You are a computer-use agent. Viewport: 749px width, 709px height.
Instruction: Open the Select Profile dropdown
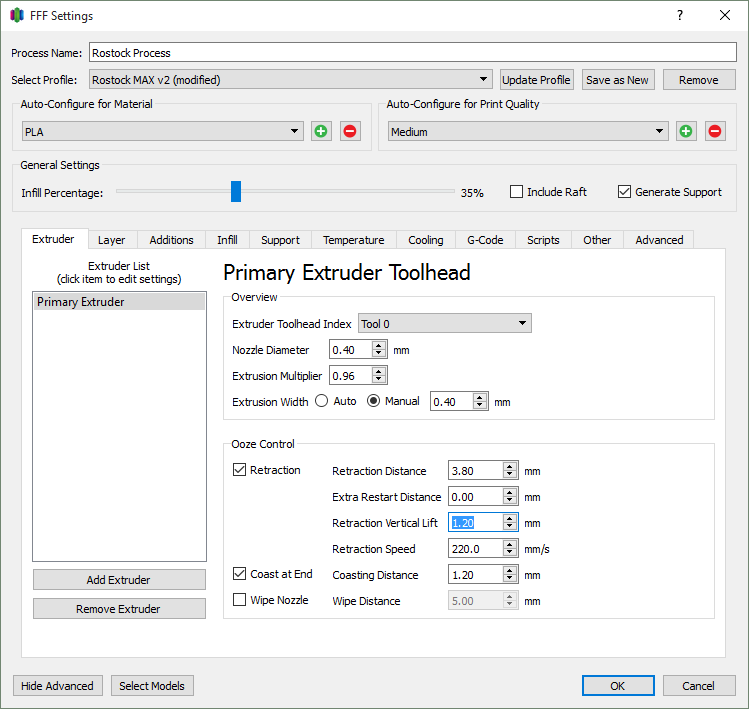click(x=290, y=80)
